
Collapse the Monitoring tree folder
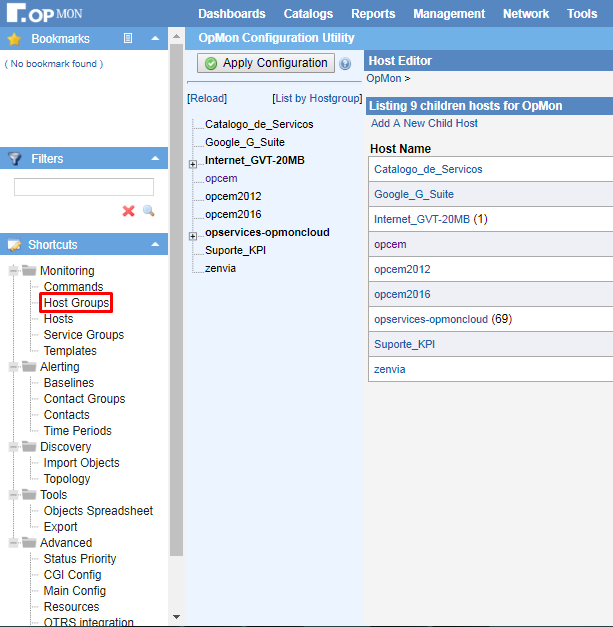click(x=14, y=271)
